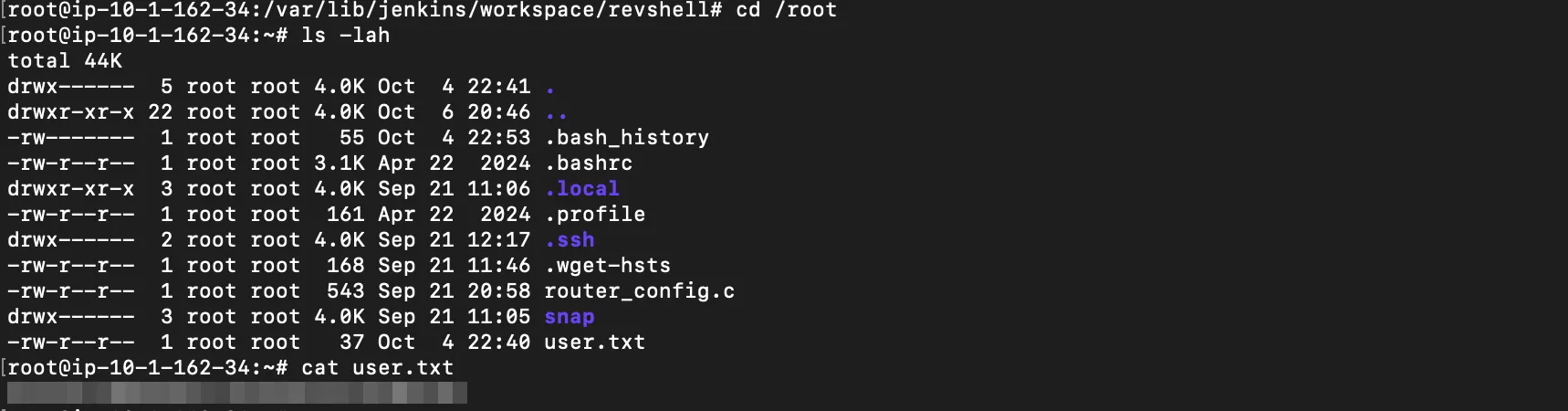This screenshot has height=411, width=1568.
Task: Click the .bash_history file name
Action: 627,138
